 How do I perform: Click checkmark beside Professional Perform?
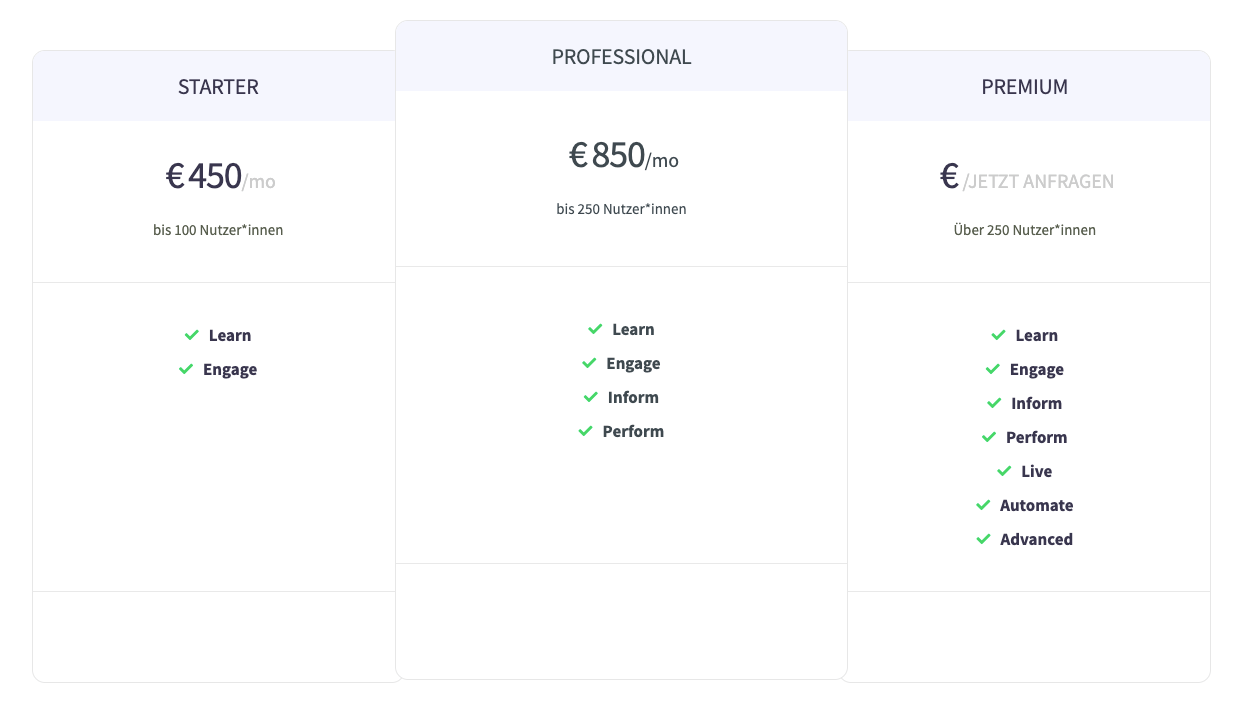(x=585, y=431)
